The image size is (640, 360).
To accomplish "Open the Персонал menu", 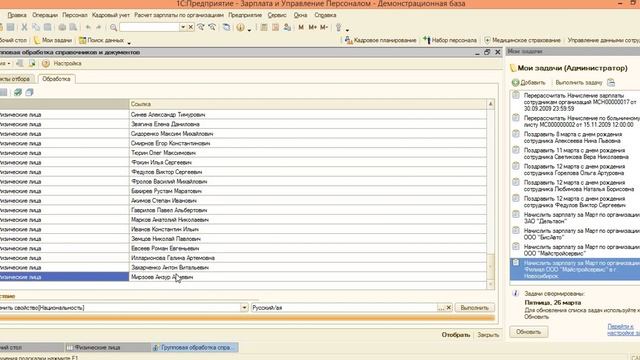I will [x=75, y=15].
